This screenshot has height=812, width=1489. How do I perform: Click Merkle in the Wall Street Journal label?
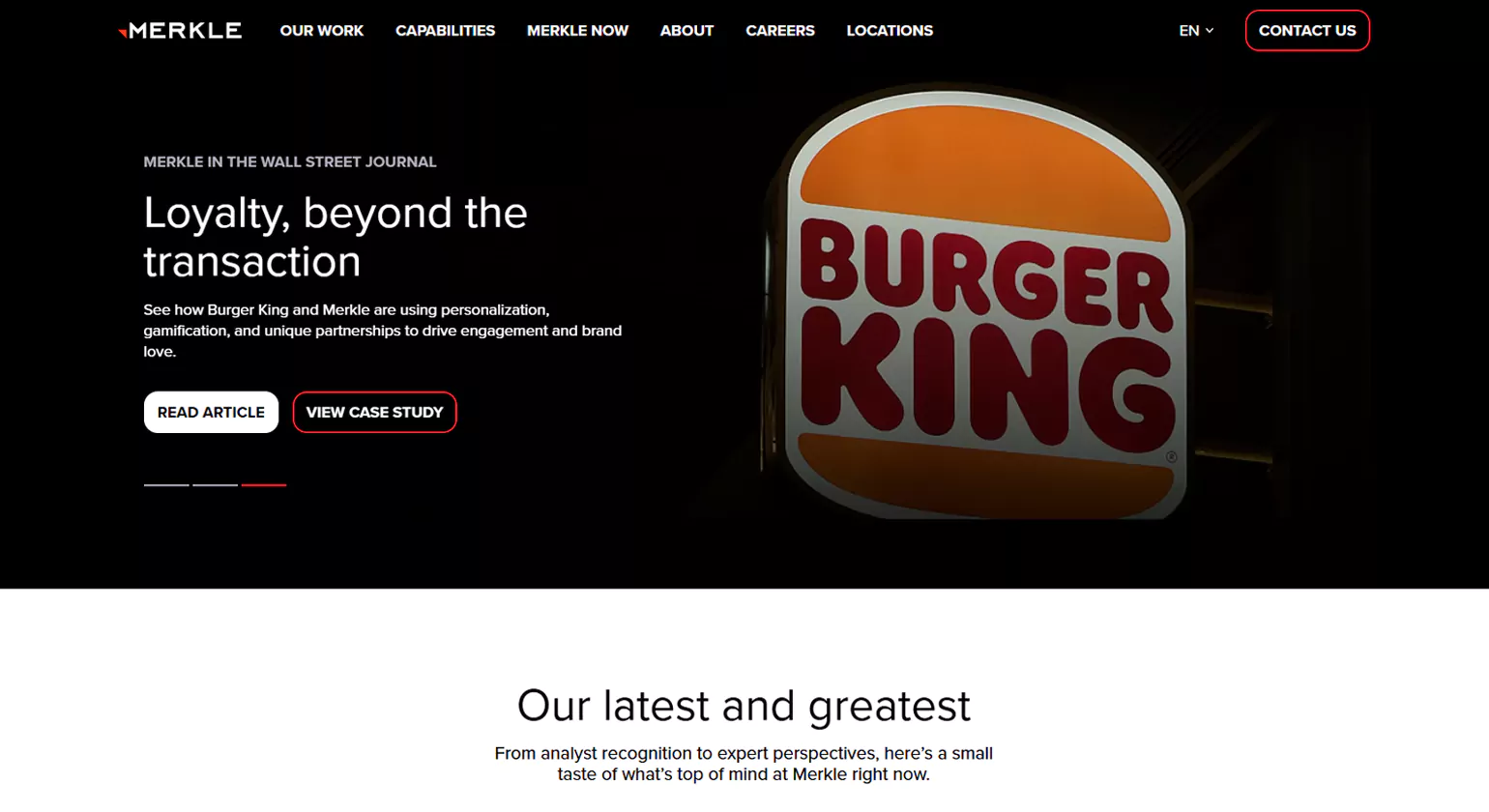click(x=290, y=162)
